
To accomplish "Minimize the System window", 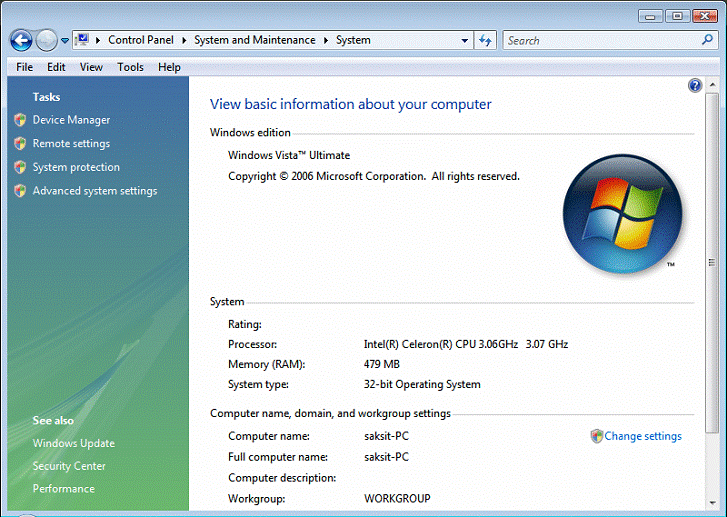I will pos(650,17).
